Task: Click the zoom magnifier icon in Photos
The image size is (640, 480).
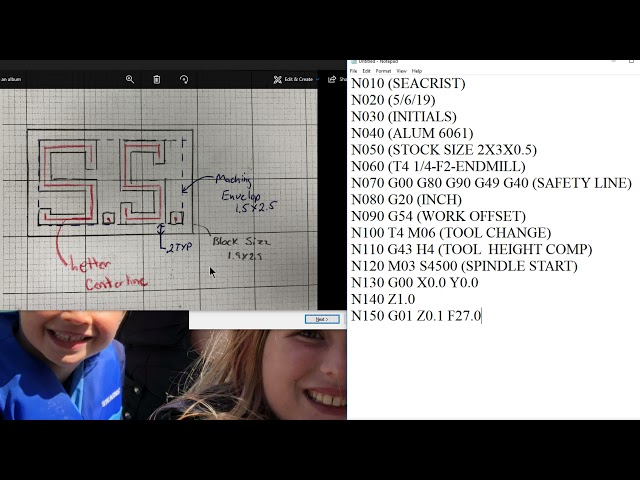Action: pos(130,79)
